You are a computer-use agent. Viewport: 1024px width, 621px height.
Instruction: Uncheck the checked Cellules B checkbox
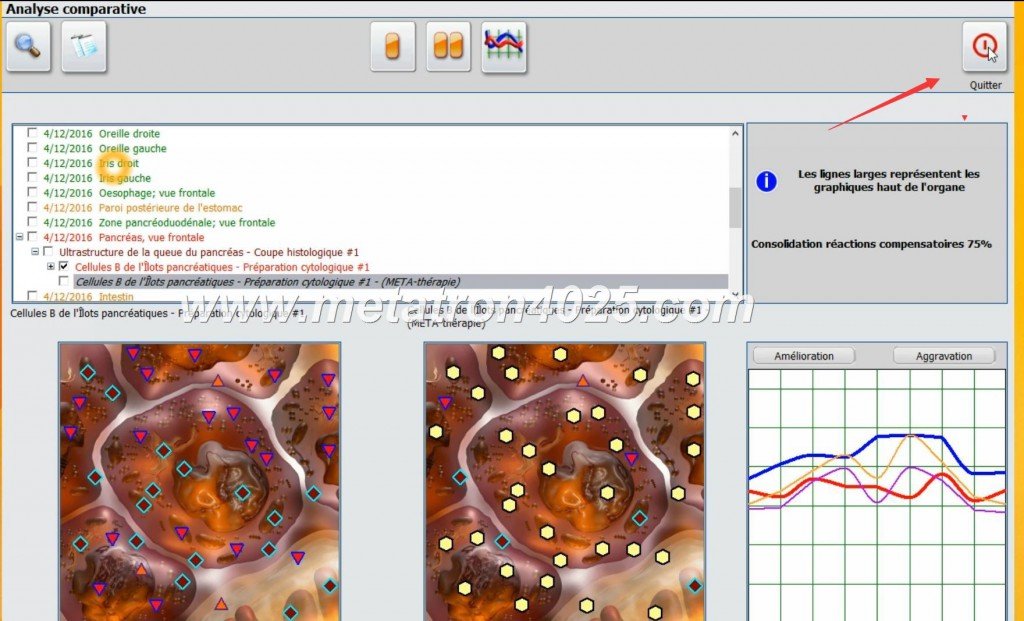(x=64, y=267)
